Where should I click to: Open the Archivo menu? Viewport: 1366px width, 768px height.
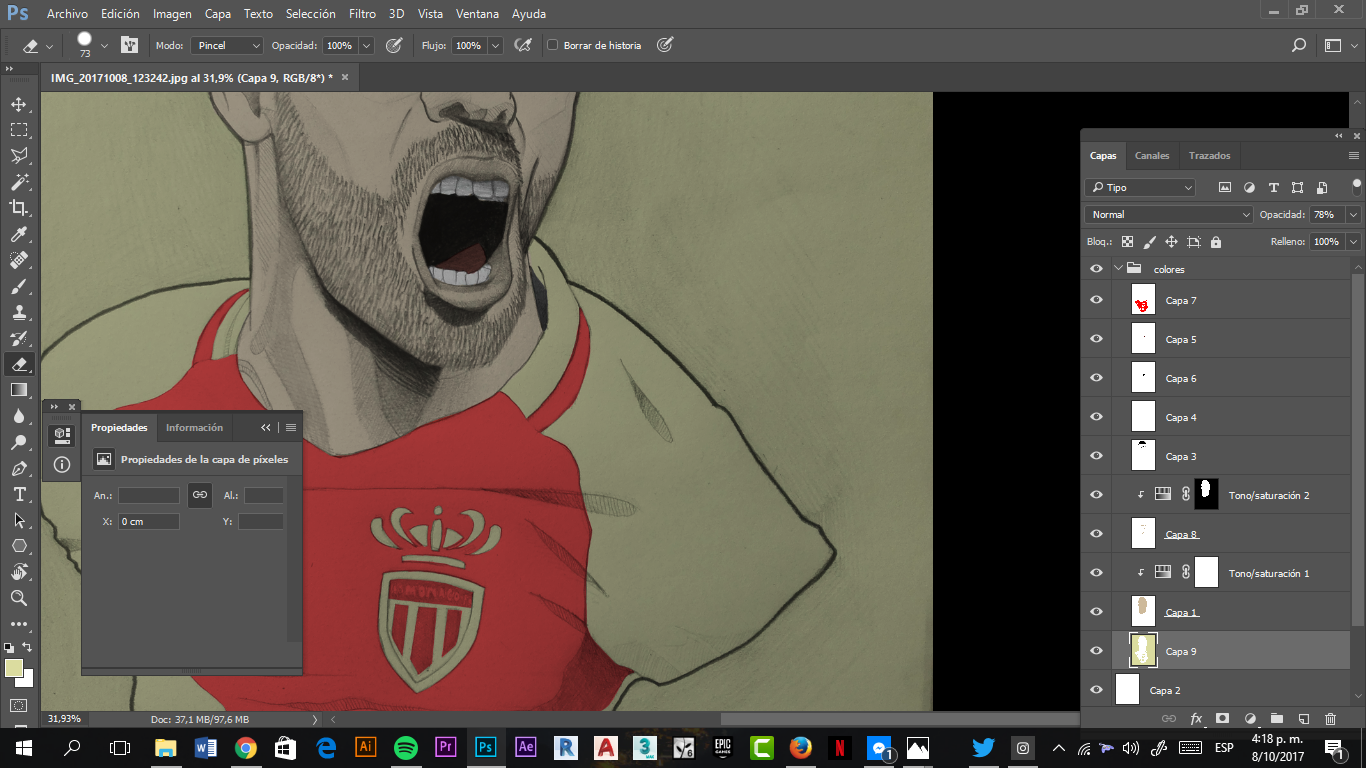[x=67, y=14]
